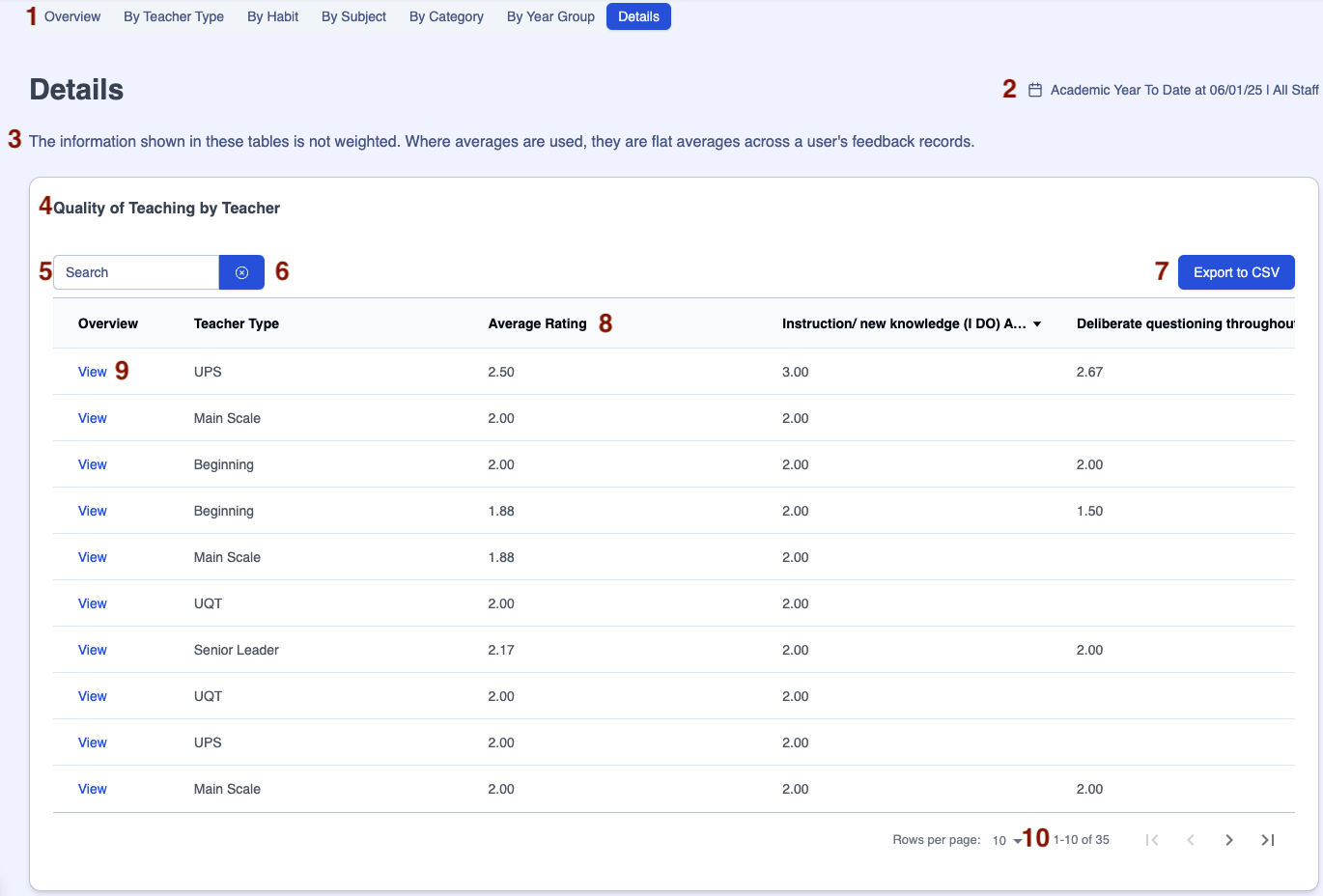Select the Details tab
The image size is (1323, 896).
point(638,16)
